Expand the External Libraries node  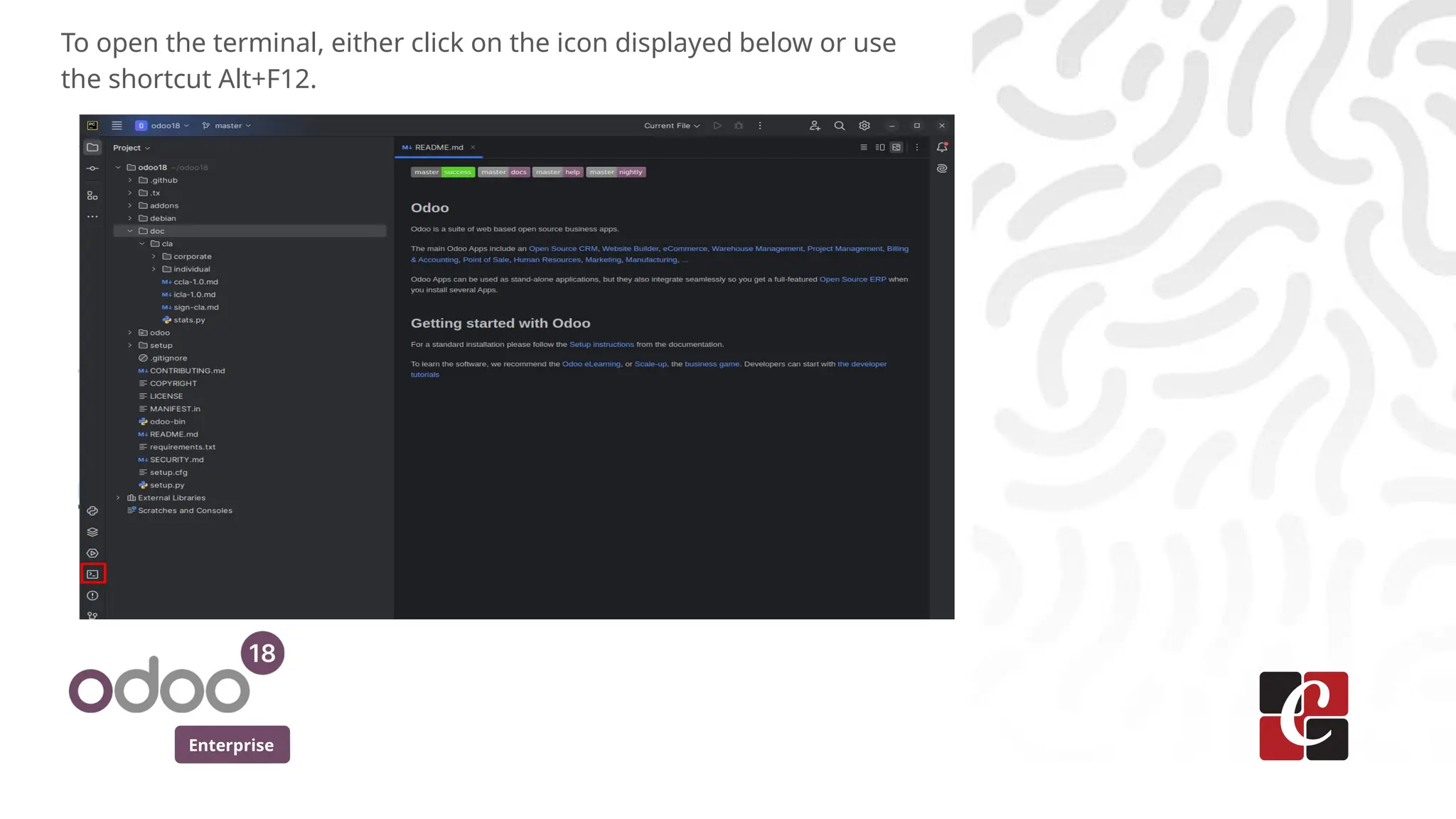(118, 498)
